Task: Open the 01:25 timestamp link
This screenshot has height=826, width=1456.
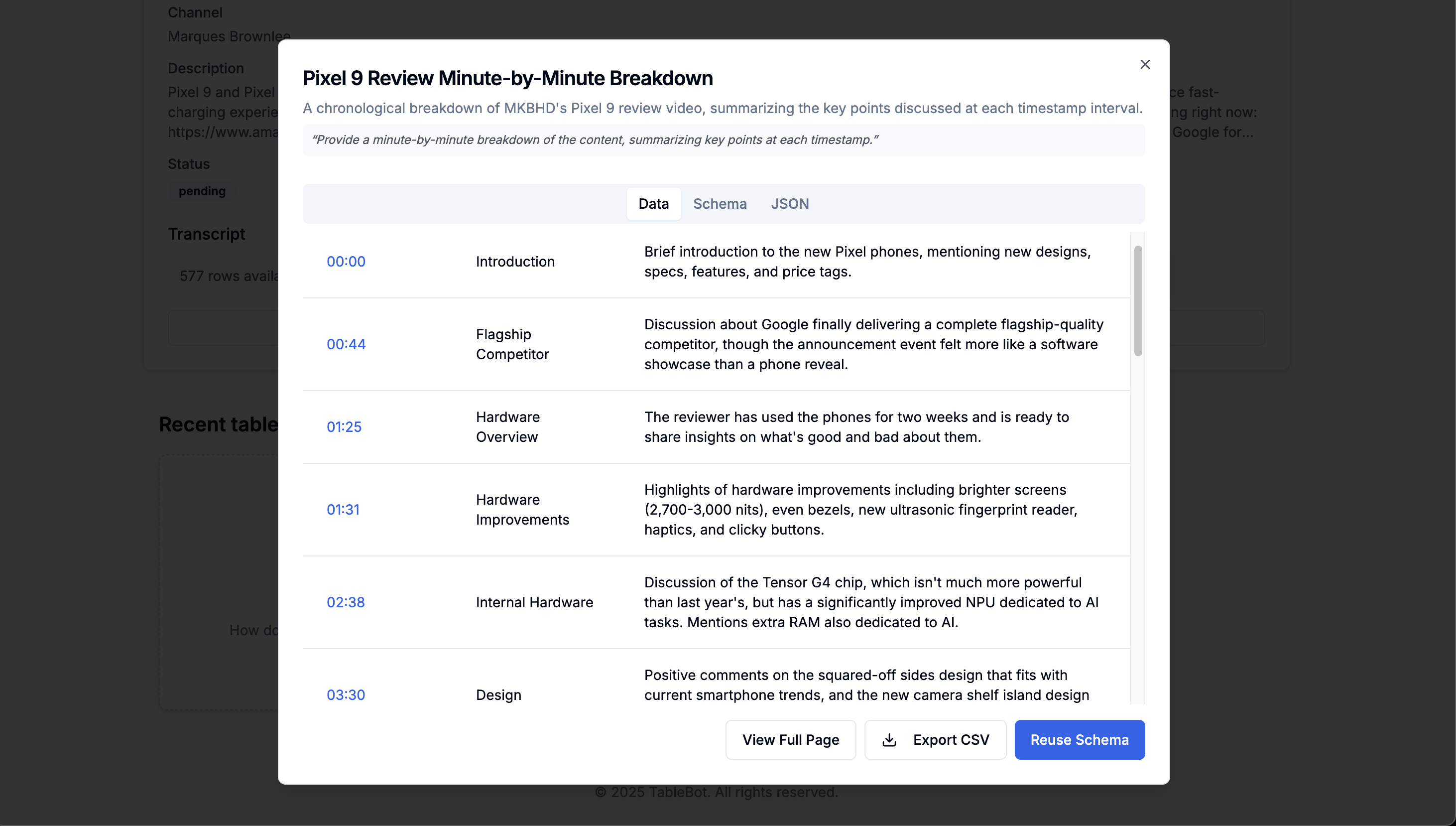Action: 344,427
